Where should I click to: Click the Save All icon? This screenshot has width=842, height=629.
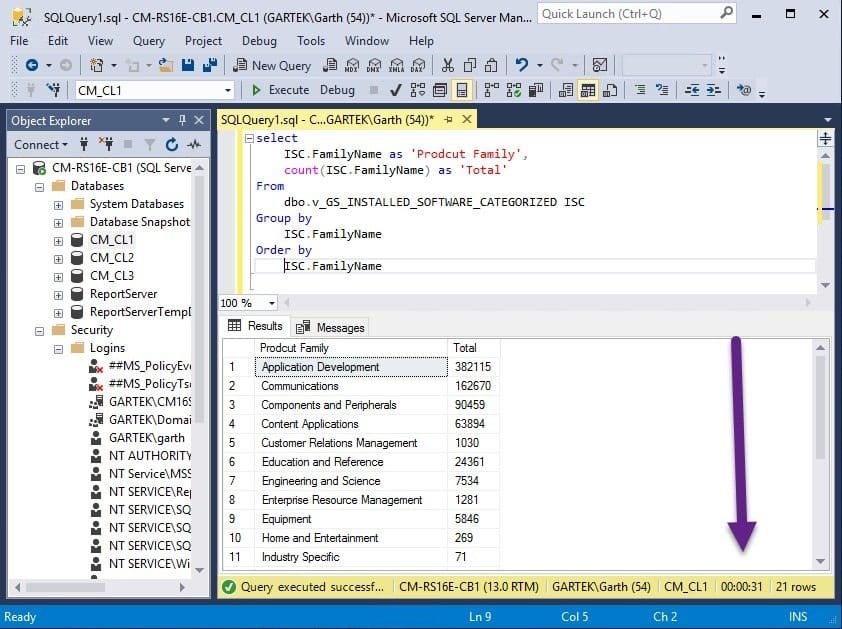click(209, 66)
